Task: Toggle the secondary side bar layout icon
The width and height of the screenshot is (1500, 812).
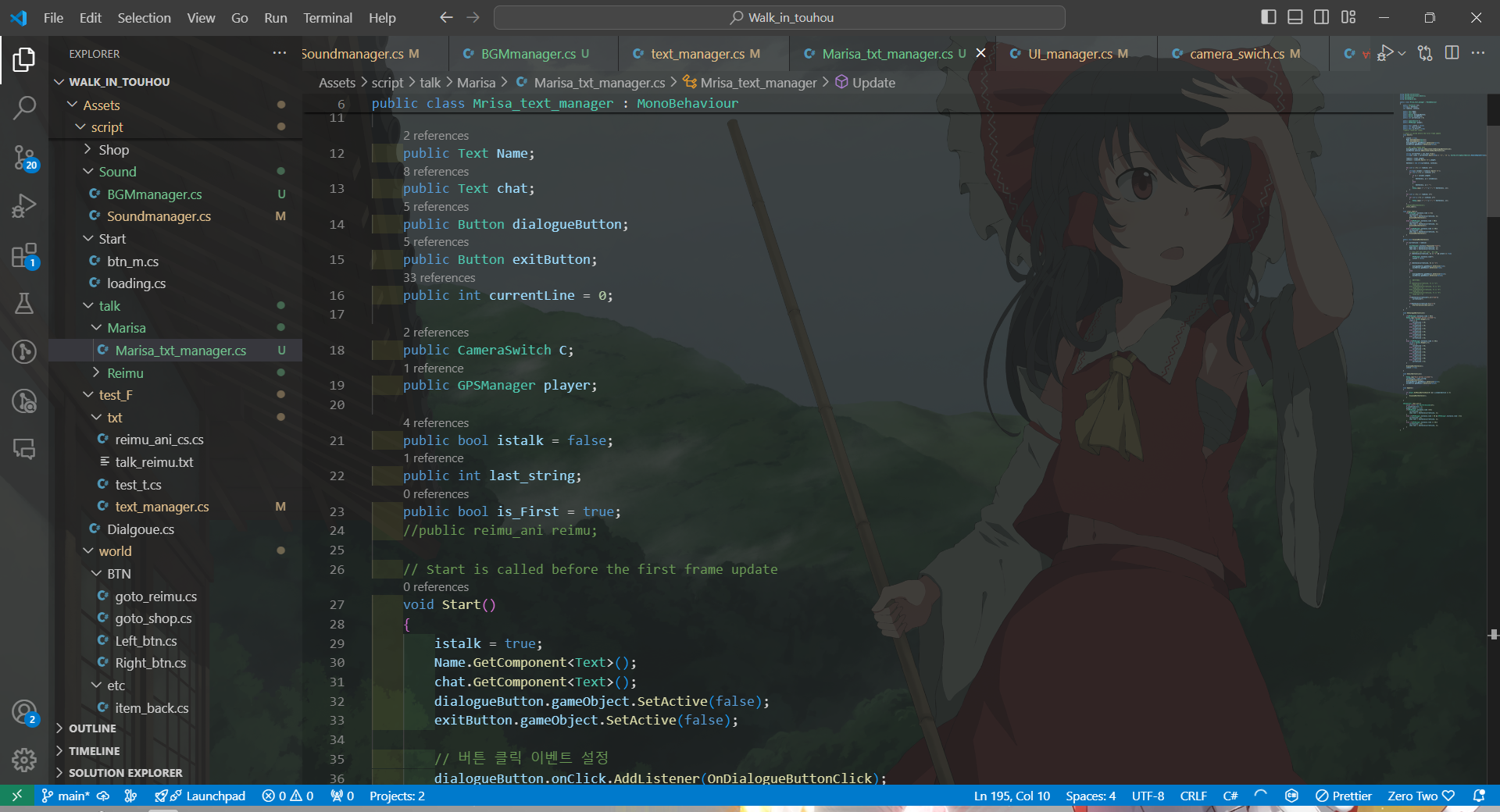Action: click(1322, 17)
